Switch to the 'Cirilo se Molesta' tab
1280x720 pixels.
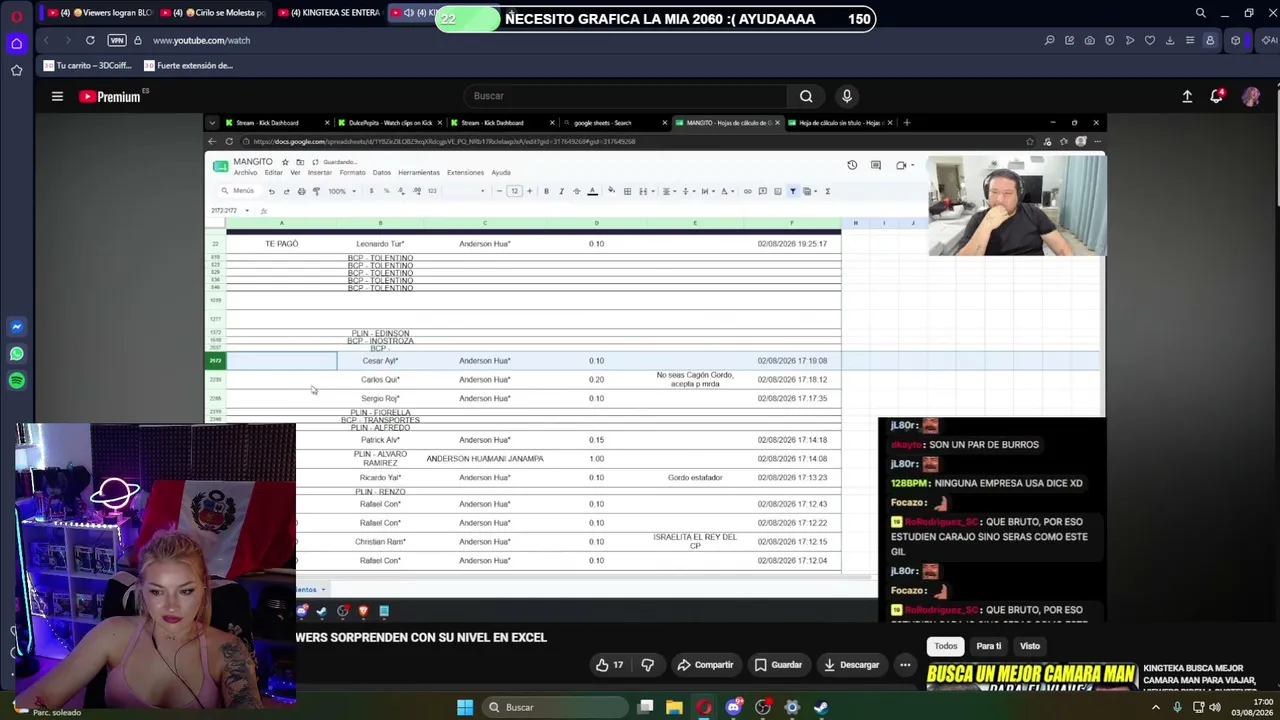coord(215,13)
